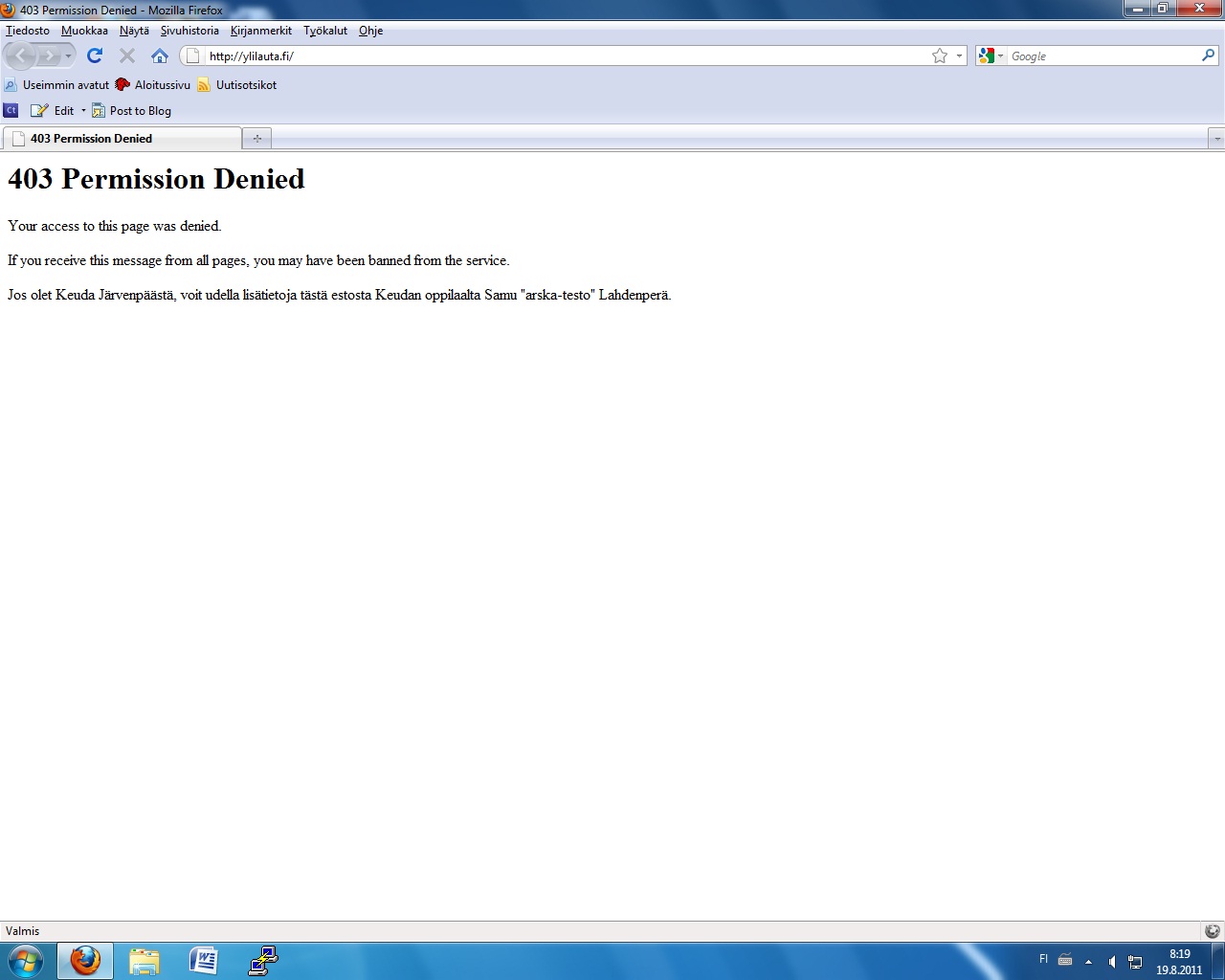Click the search magnifier icon
Screen dimensions: 1225x980
point(1208,56)
